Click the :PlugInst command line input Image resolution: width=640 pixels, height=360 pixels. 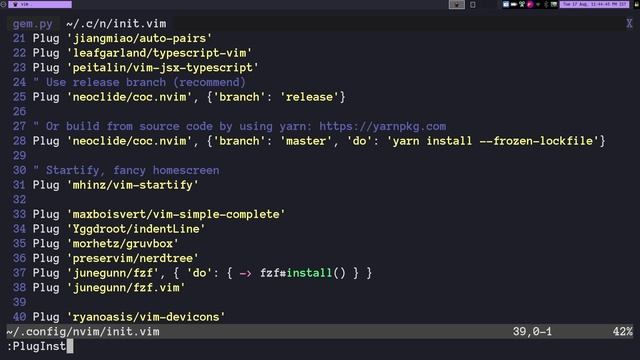click(x=40, y=346)
